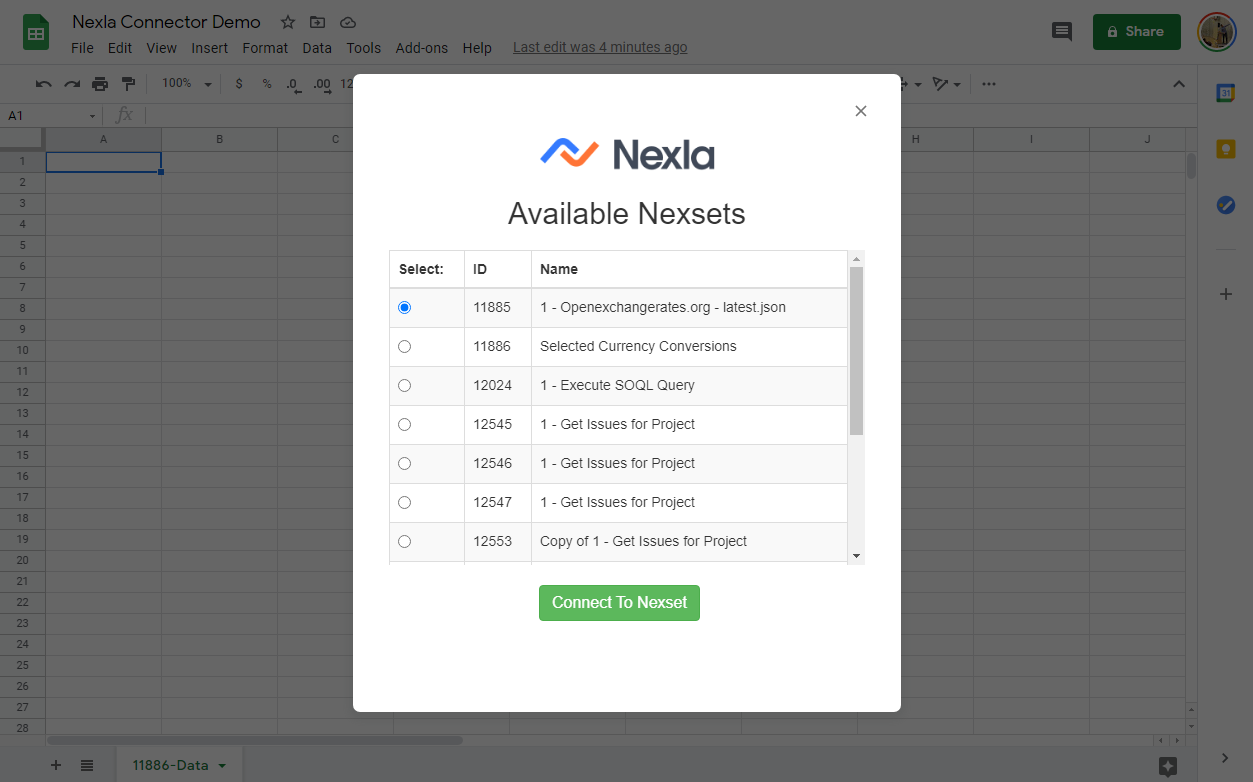
Task: Open the more toolbar options ellipsis
Action: click(x=989, y=84)
